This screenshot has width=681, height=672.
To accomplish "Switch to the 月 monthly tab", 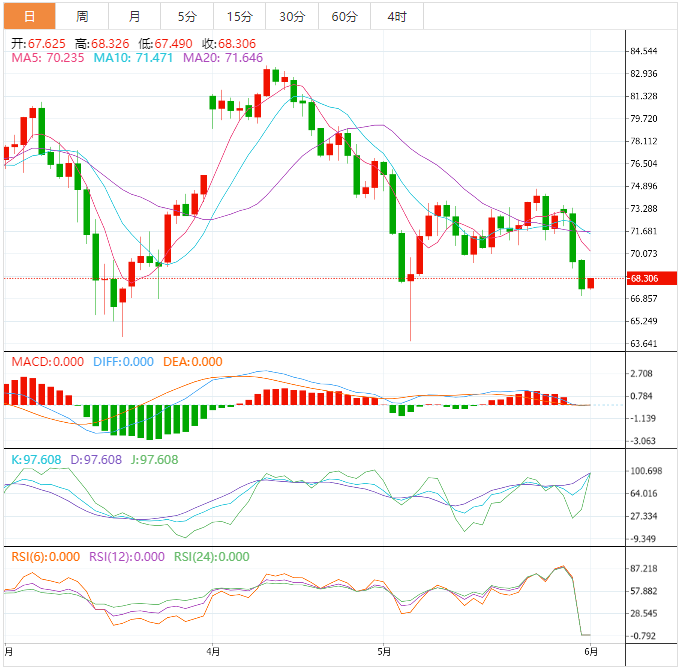I will [x=134, y=17].
